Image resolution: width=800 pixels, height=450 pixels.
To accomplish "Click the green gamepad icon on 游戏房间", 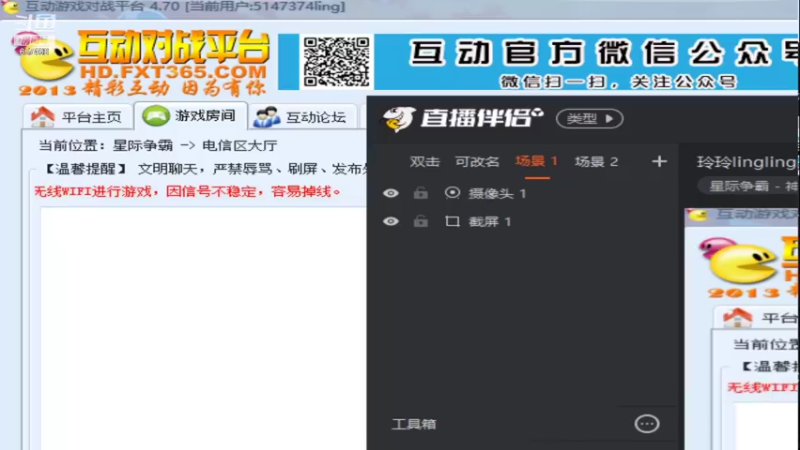I will tap(156, 116).
